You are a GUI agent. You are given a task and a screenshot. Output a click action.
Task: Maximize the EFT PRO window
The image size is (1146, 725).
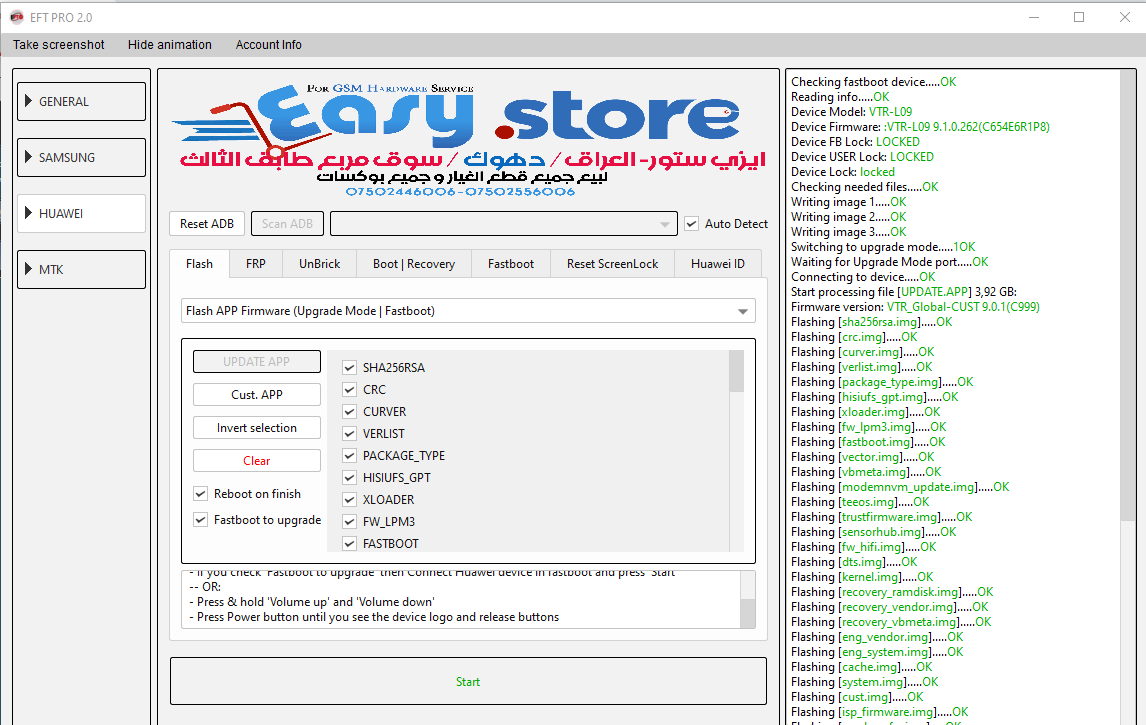[1079, 17]
